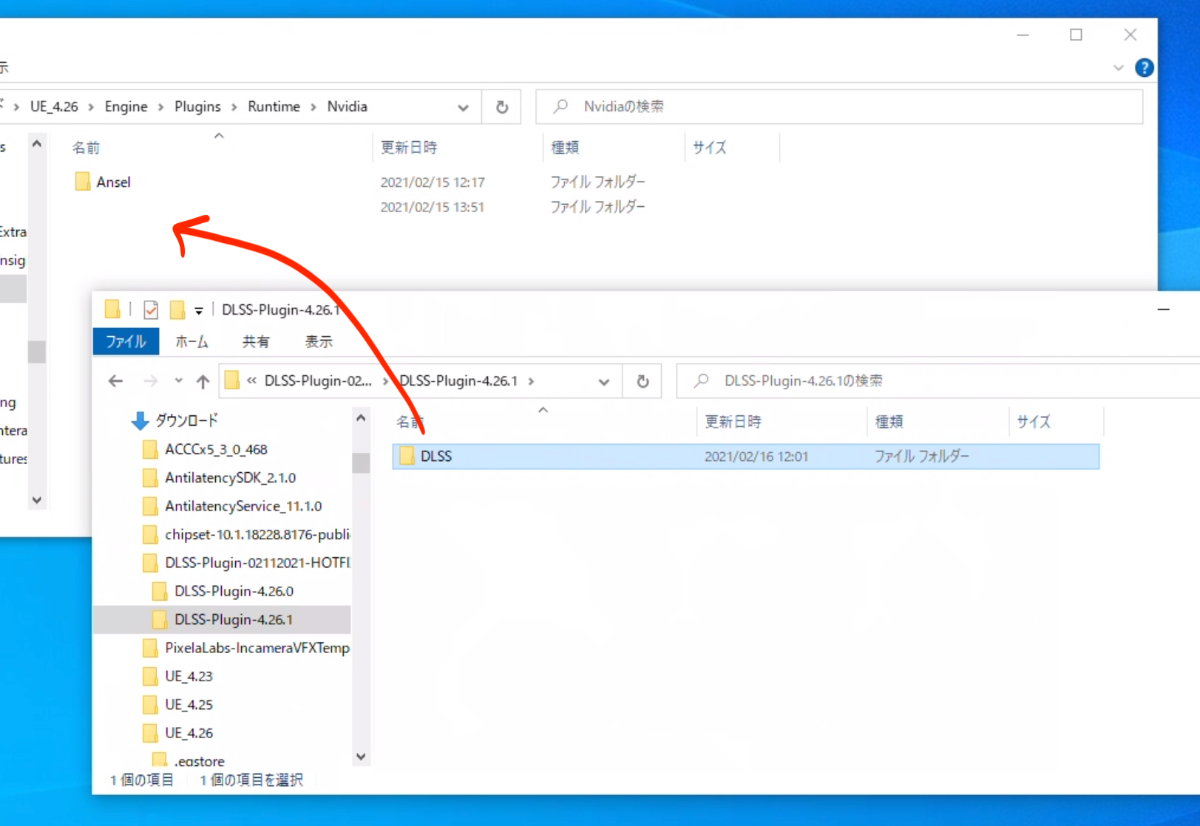Screen dimensions: 1200x826
Task: Click the scroll-down arrow of the Nvidia window's navigation pane
Action: tap(37, 499)
